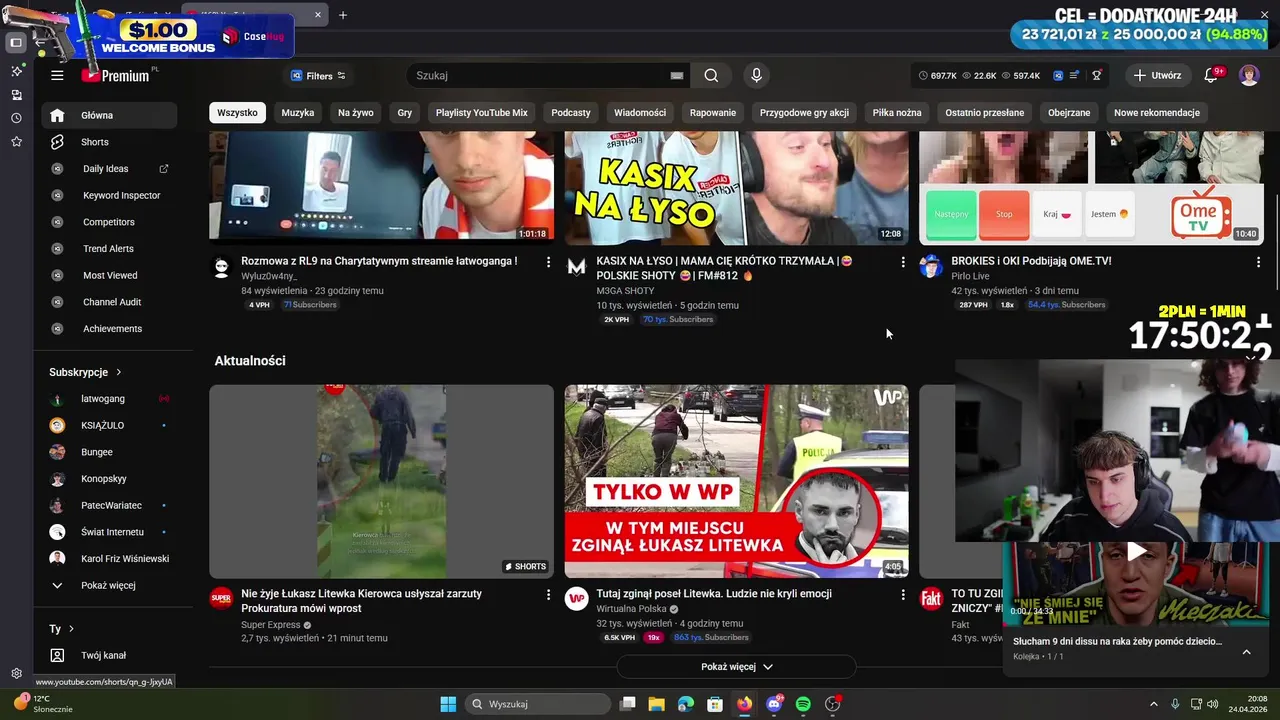Image resolution: width=1280 pixels, height=720 pixels.
Task: Open Keyword Inspector sidebar item
Action: tap(110, 195)
